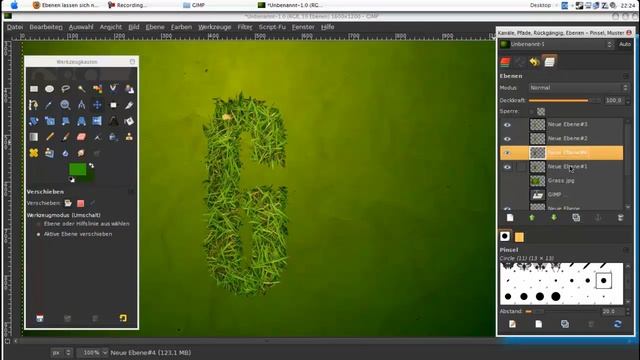
Task: Open the Bearbeiten menu
Action: [46, 27]
